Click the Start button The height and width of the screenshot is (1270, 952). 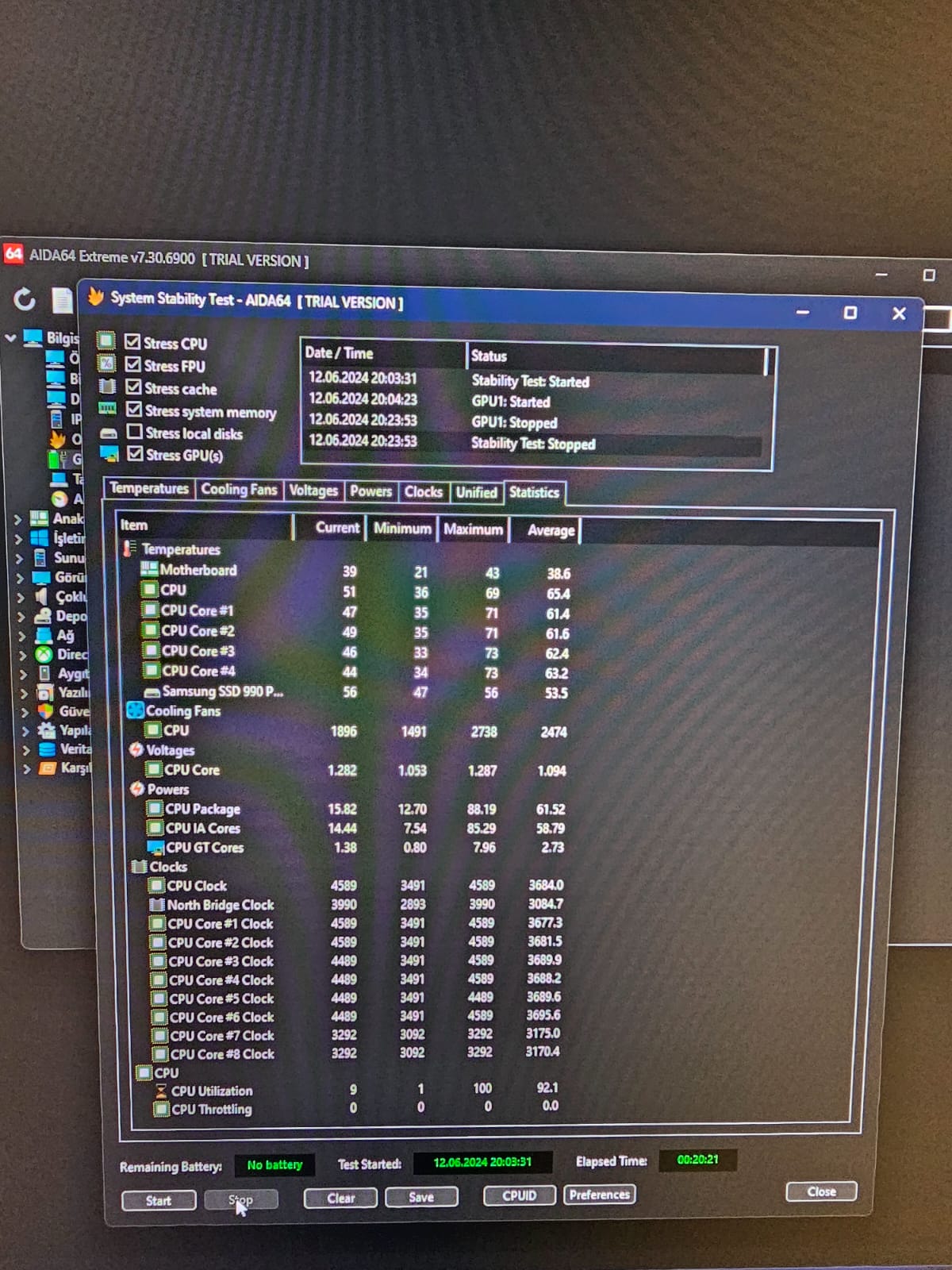[x=159, y=1200]
